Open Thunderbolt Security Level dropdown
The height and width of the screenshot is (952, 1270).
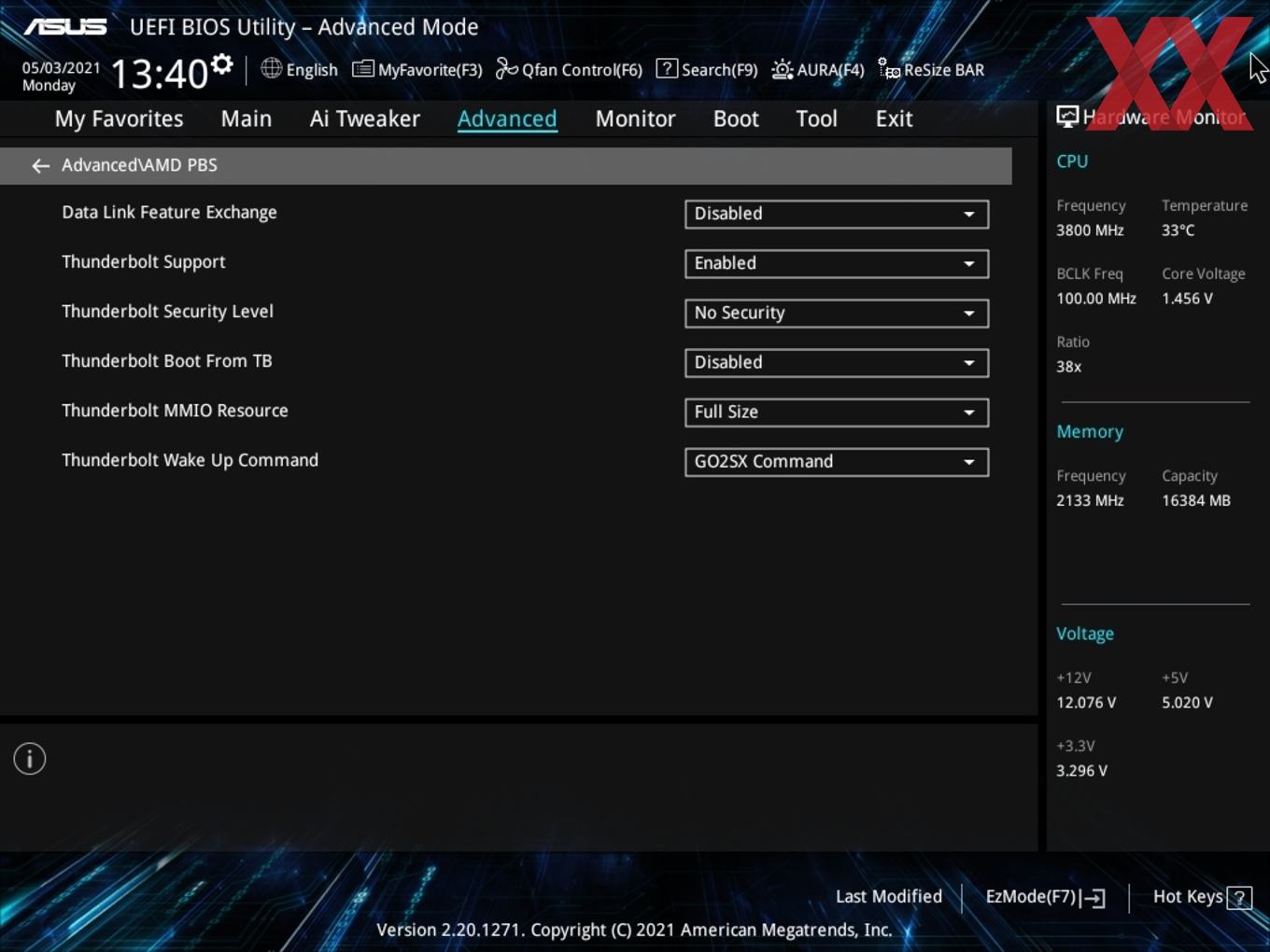coord(837,313)
